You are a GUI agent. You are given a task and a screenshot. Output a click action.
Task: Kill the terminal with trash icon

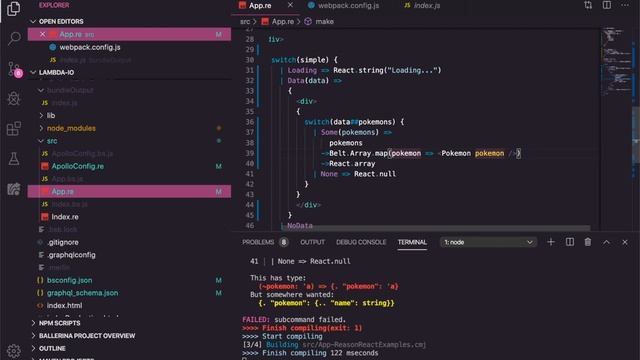tap(588, 242)
